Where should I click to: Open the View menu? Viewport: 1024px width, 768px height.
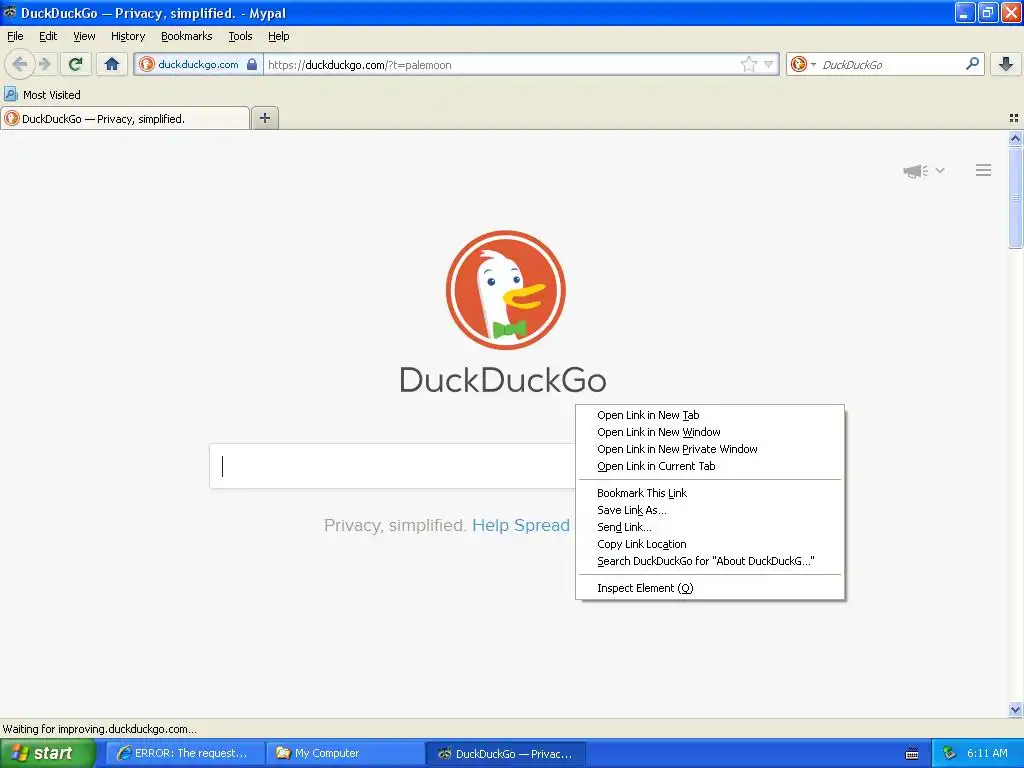(x=84, y=36)
